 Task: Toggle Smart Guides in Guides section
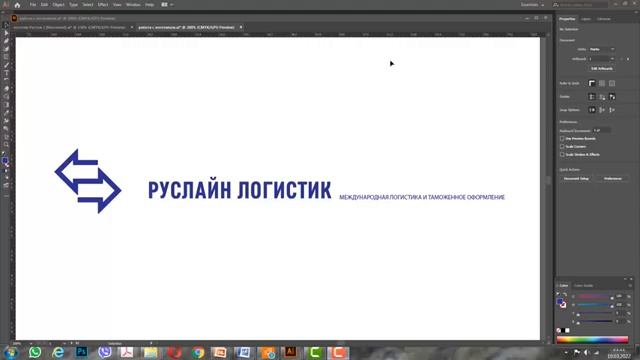coord(612,97)
